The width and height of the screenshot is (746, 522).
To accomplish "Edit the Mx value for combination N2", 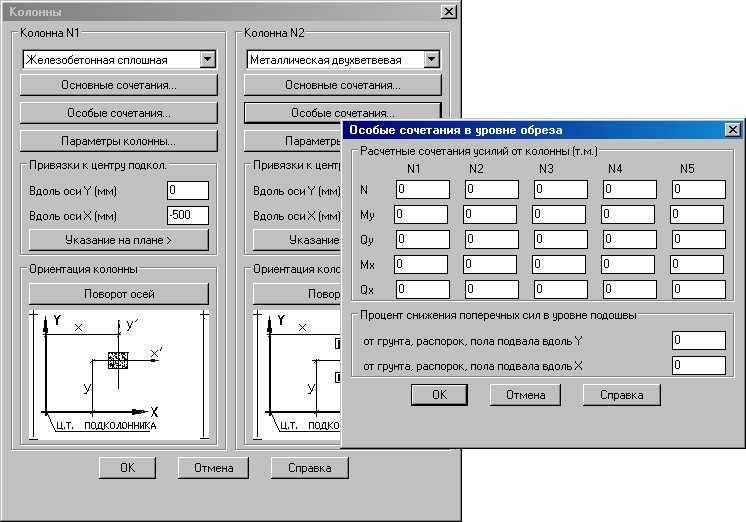I will pyautogui.click(x=490, y=264).
